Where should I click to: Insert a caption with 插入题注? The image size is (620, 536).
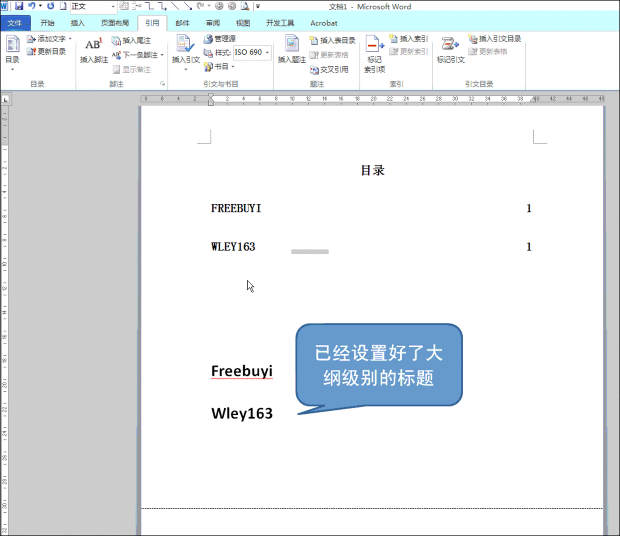[291, 50]
